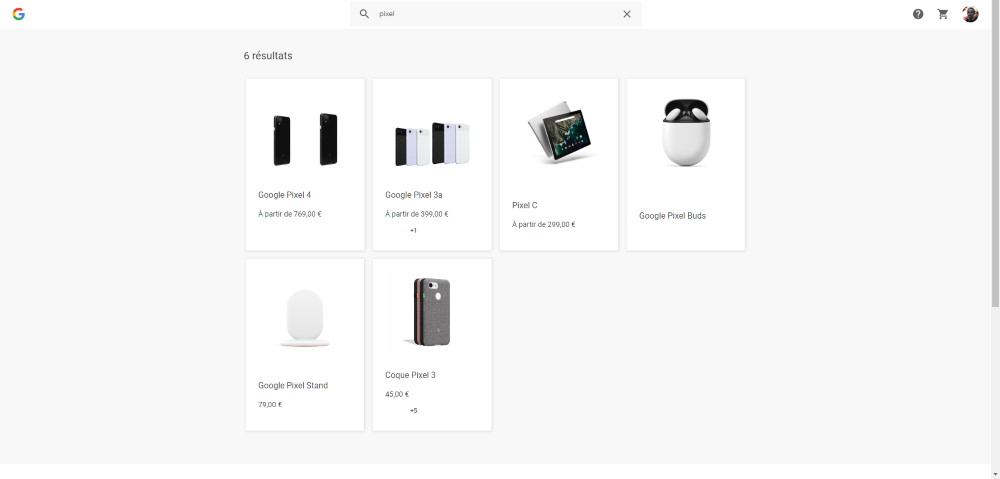The height and width of the screenshot is (479, 1000).
Task: Click the +5 more colors indicator
Action: [x=413, y=410]
